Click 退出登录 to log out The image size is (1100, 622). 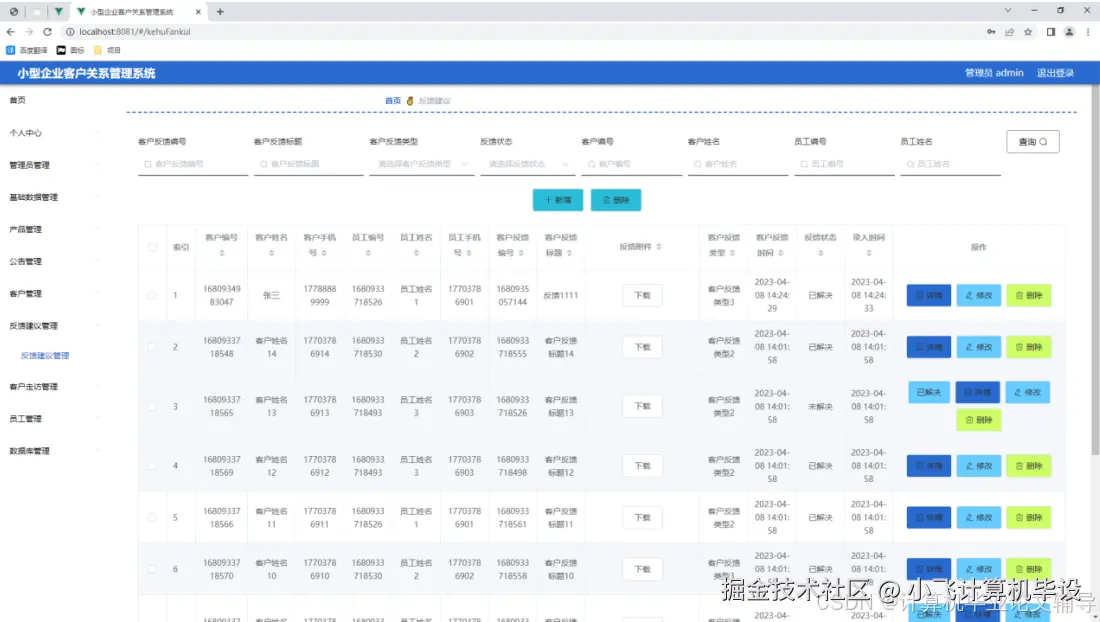click(x=1055, y=73)
